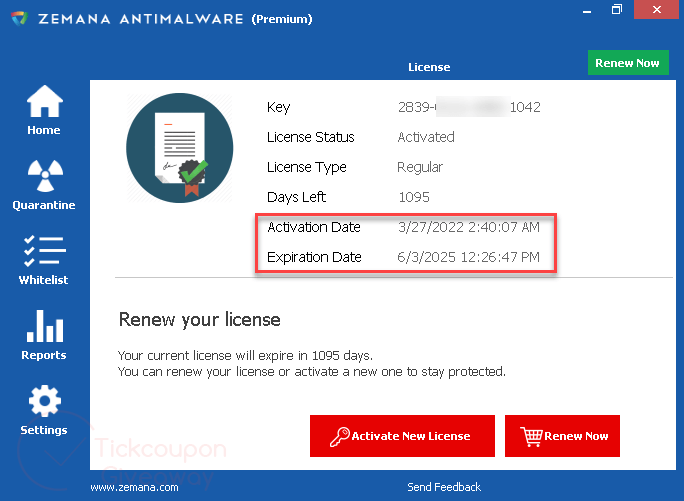Restore down the Zemana window
Image resolution: width=684 pixels, height=501 pixels.
point(617,10)
